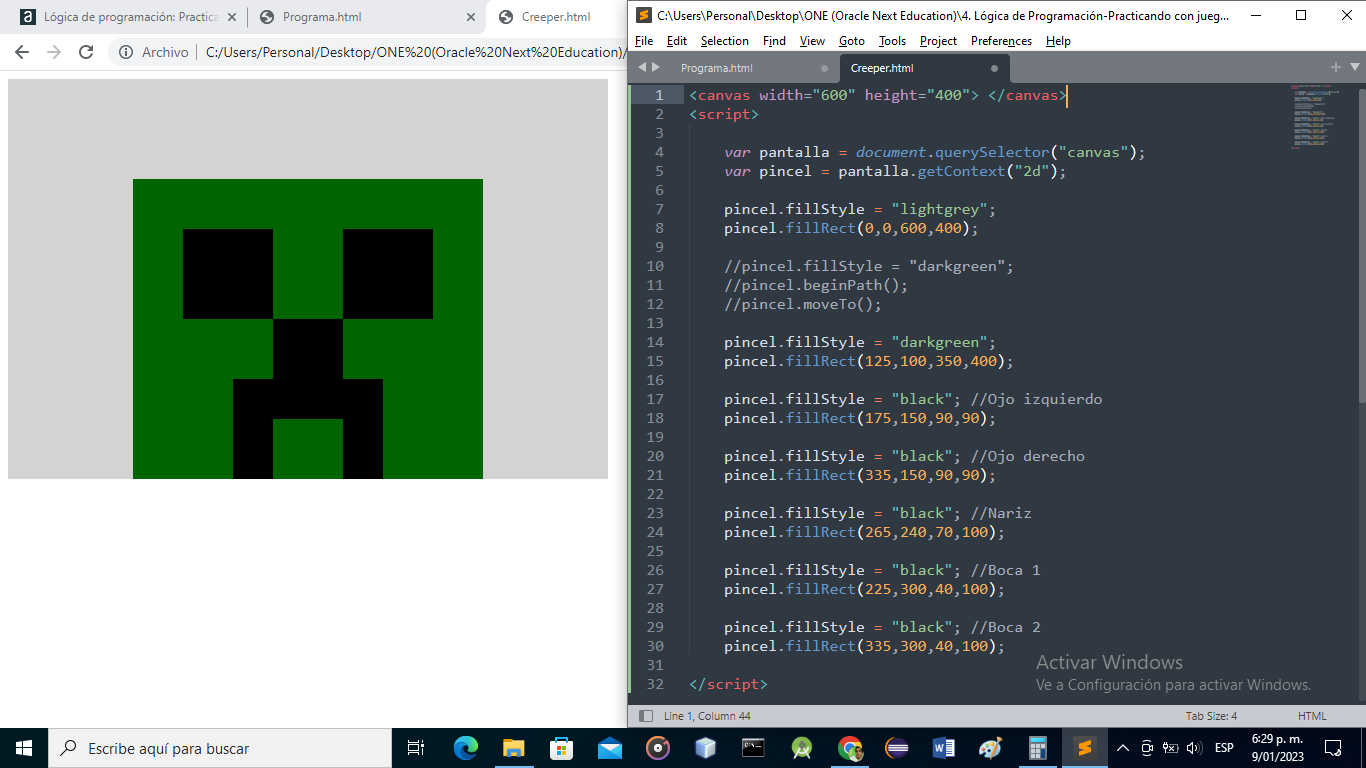Toggle the side bar icon in status bar
The height and width of the screenshot is (768, 1366).
(x=645, y=716)
